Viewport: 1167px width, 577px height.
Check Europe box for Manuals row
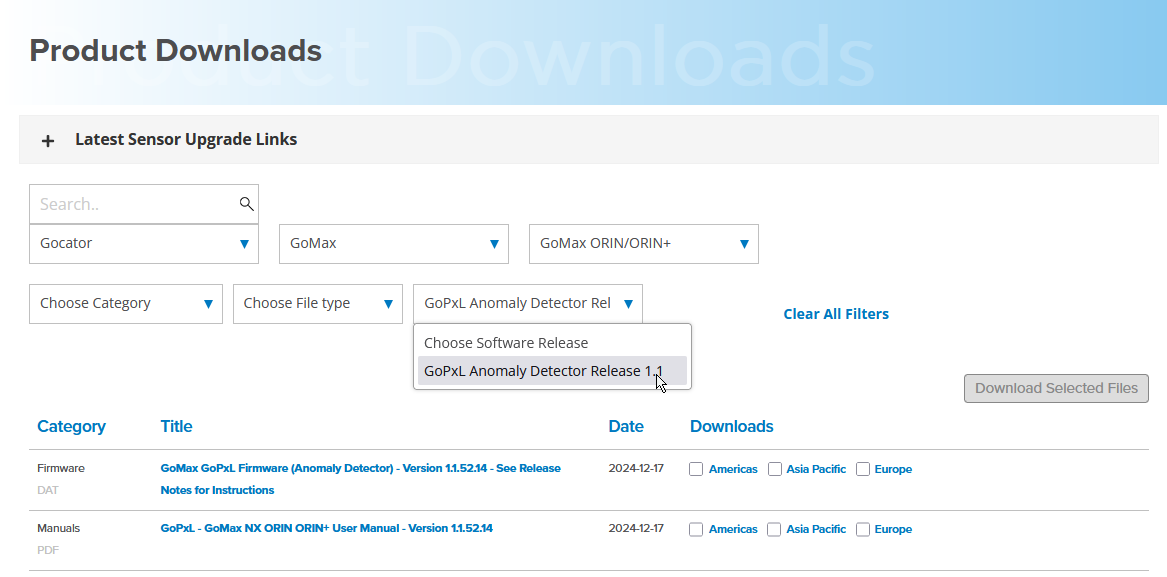863,529
